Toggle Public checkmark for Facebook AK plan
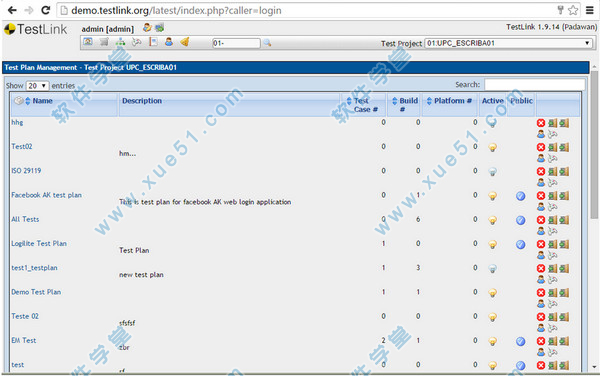This screenshot has height=376, width=600. (520, 196)
